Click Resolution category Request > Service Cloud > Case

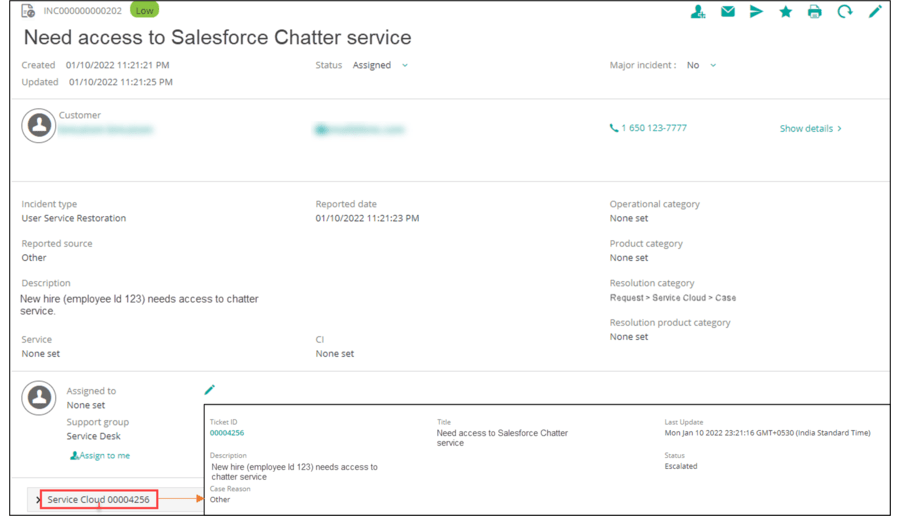point(673,298)
